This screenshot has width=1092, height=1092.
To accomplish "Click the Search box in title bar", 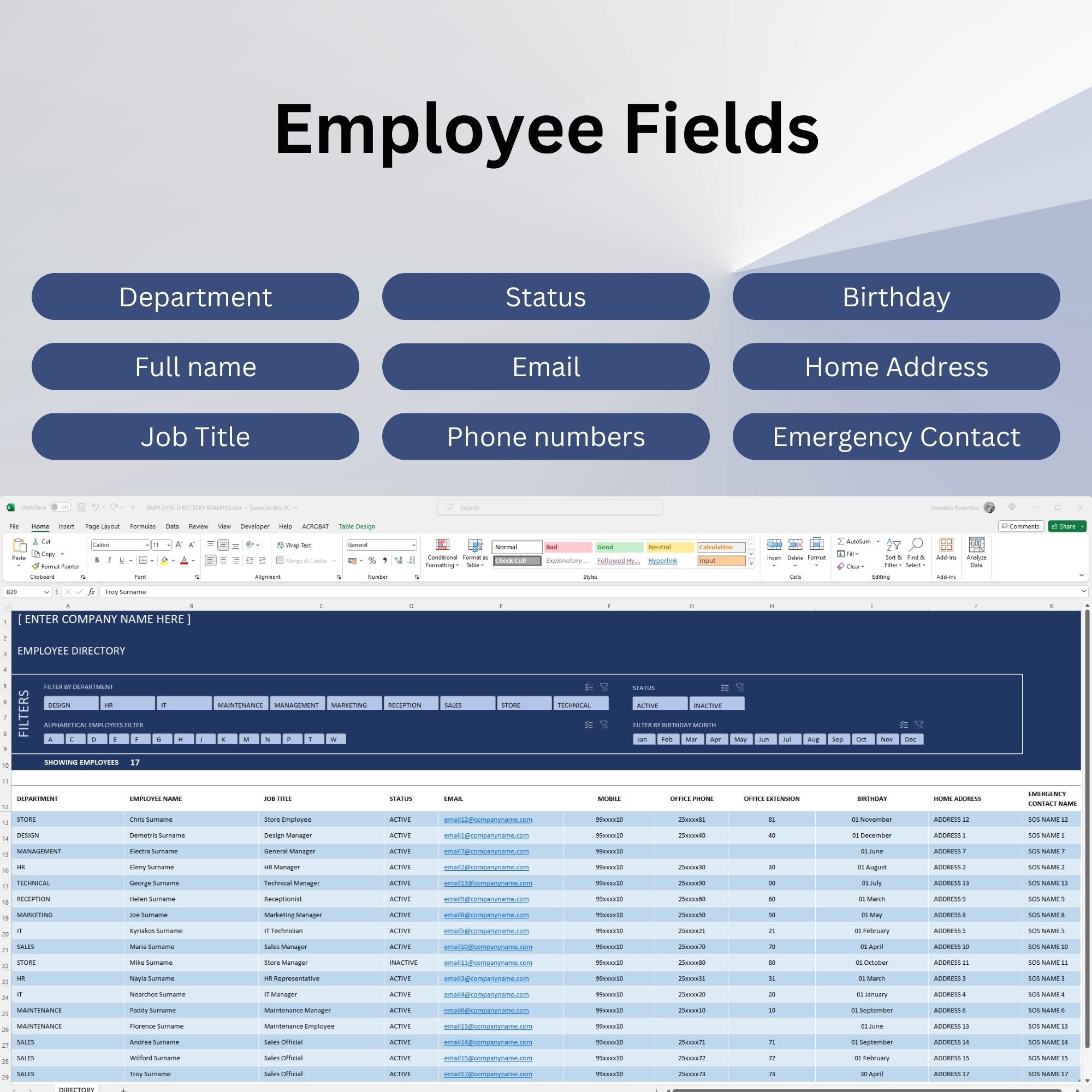I will (549, 508).
